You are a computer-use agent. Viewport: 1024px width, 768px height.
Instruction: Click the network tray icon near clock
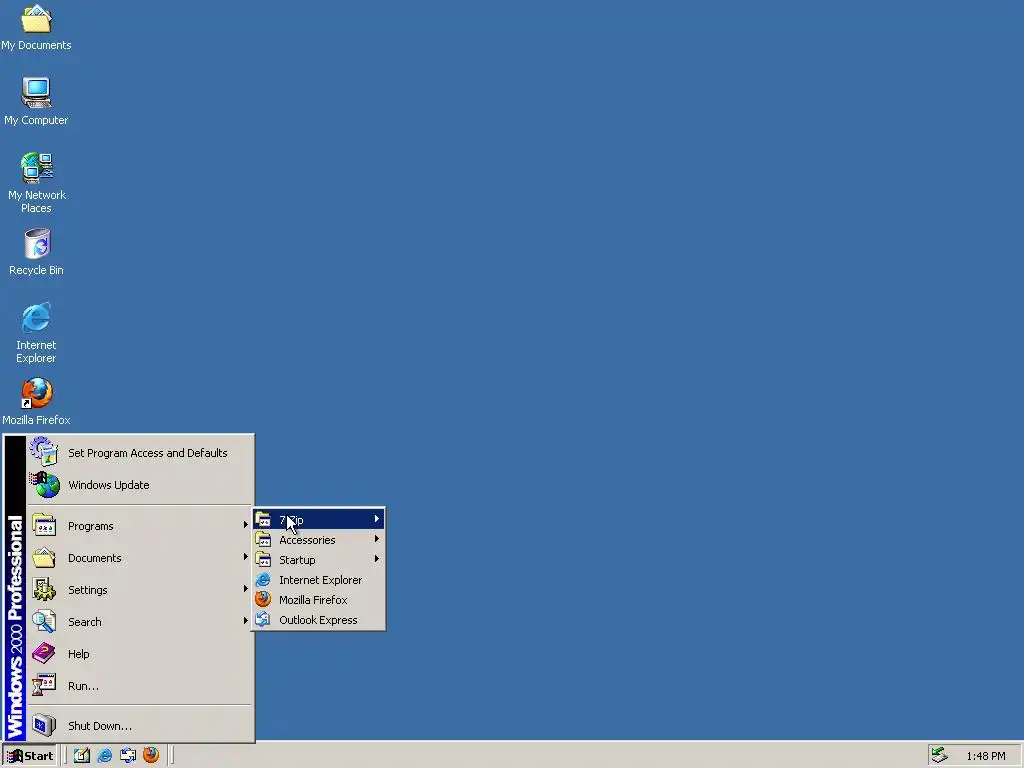(x=939, y=755)
